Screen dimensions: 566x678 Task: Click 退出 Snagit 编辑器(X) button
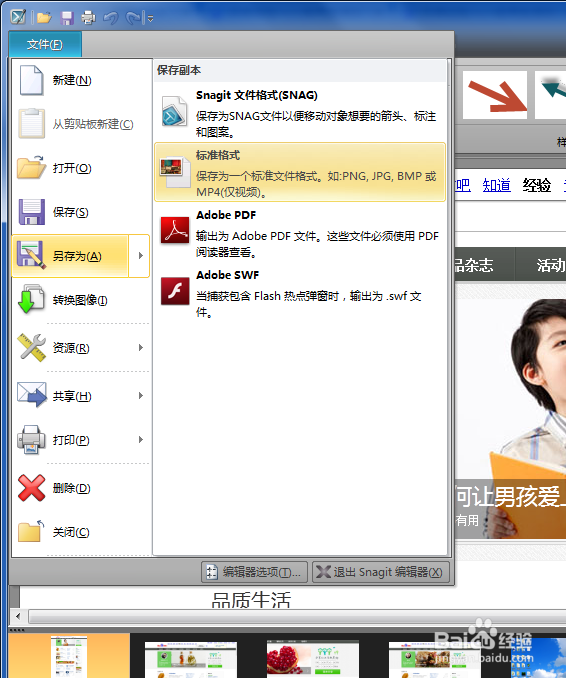pos(381,572)
